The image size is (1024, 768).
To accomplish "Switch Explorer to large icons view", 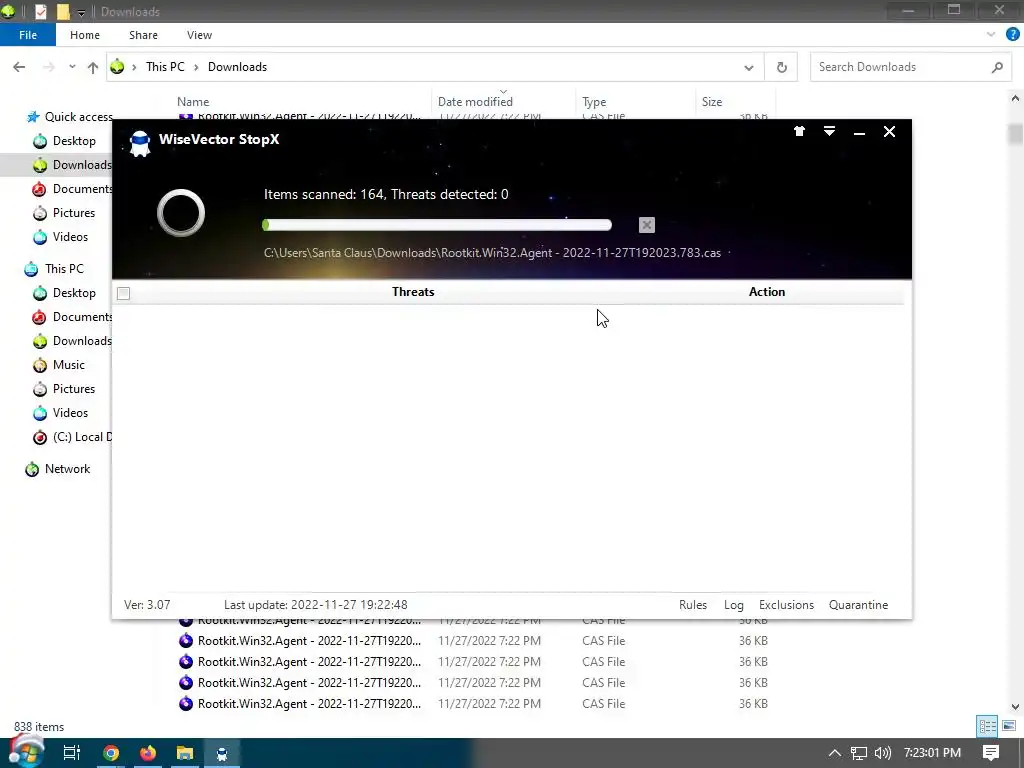I will pyautogui.click(x=1009, y=726).
